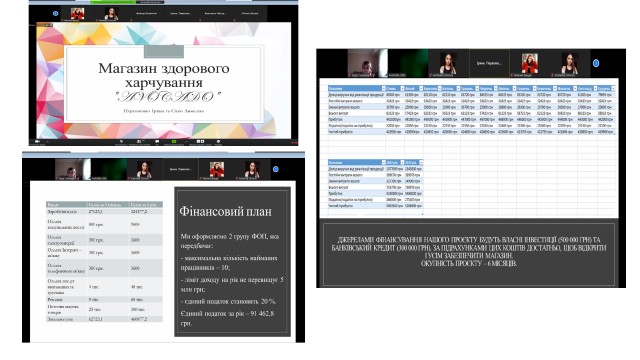Open Показник filter dropdown in yearly table
The height and width of the screenshot is (360, 640).
383,162
